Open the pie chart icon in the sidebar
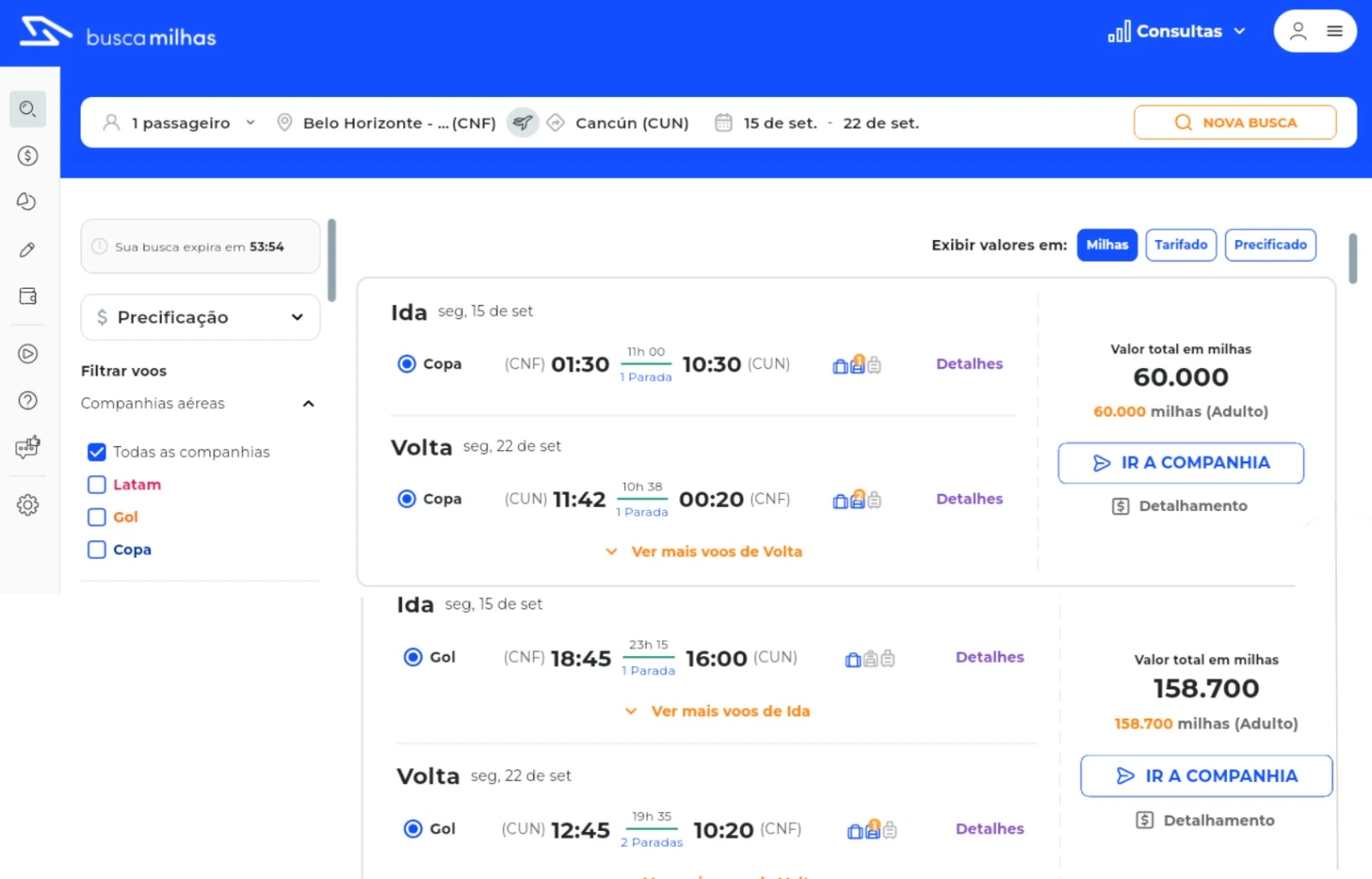1372x879 pixels. click(x=27, y=202)
